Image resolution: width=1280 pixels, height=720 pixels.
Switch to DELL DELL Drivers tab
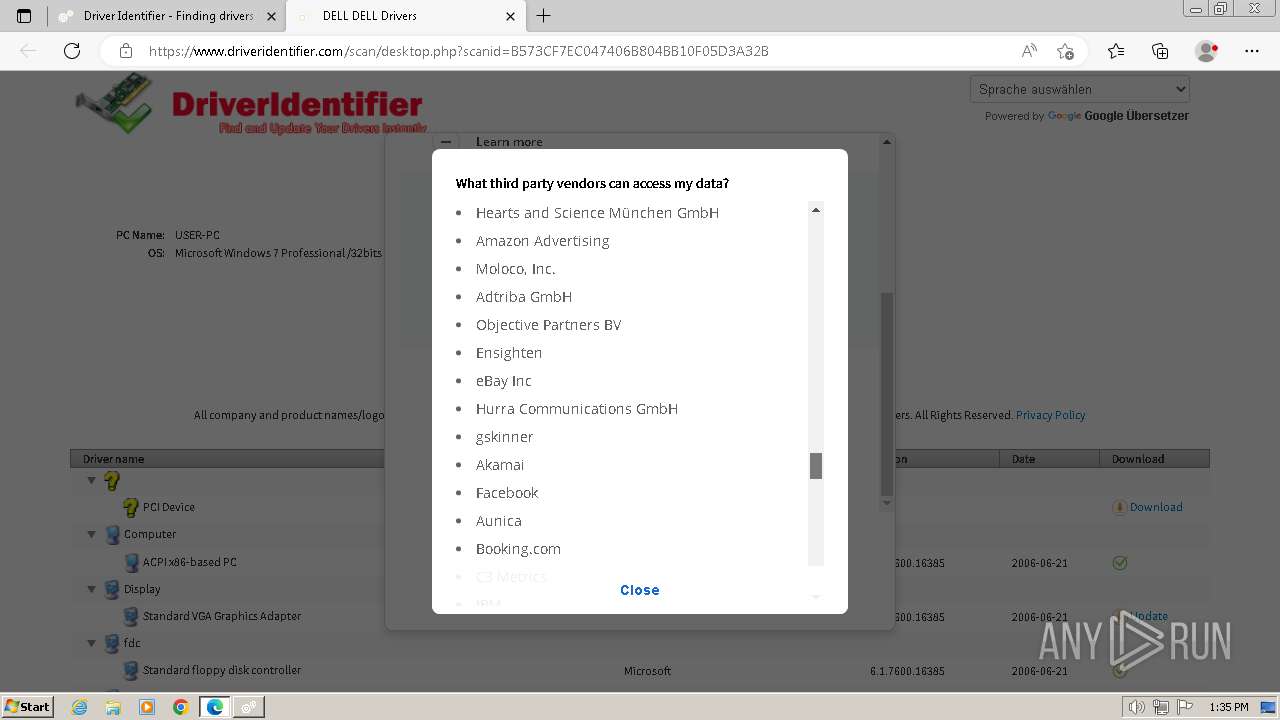tap(405, 16)
